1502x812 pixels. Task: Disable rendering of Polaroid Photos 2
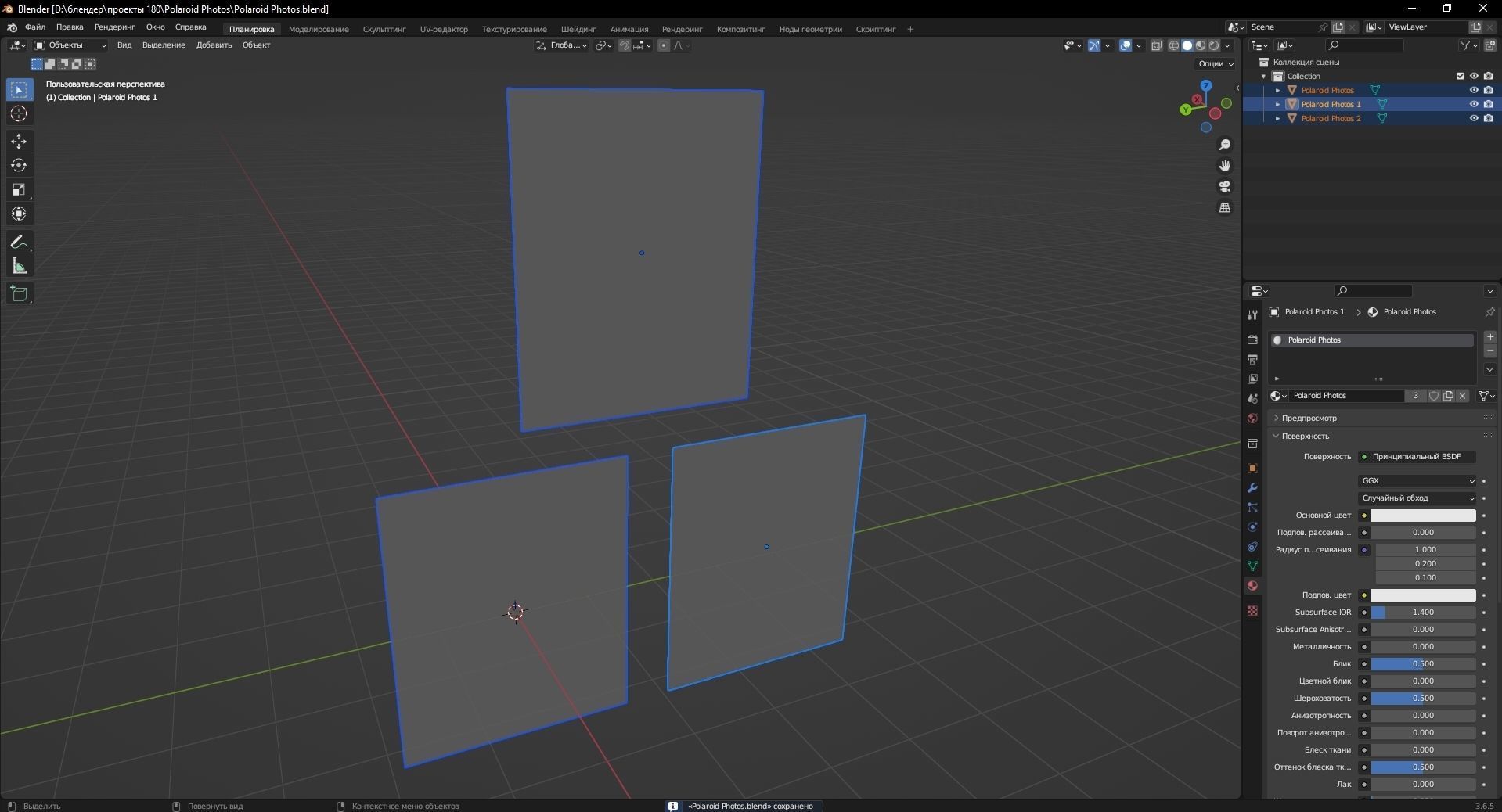[1488, 118]
